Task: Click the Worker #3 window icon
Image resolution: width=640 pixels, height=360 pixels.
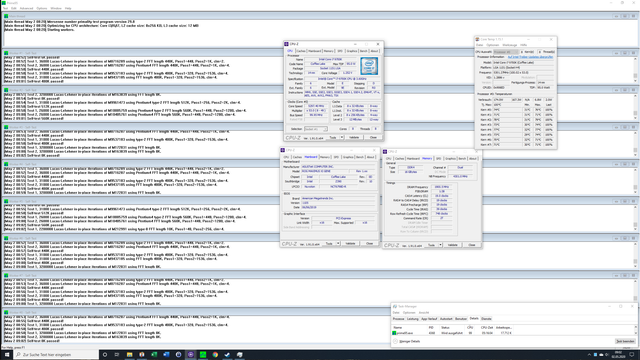Action: pyautogui.click(x=6, y=127)
